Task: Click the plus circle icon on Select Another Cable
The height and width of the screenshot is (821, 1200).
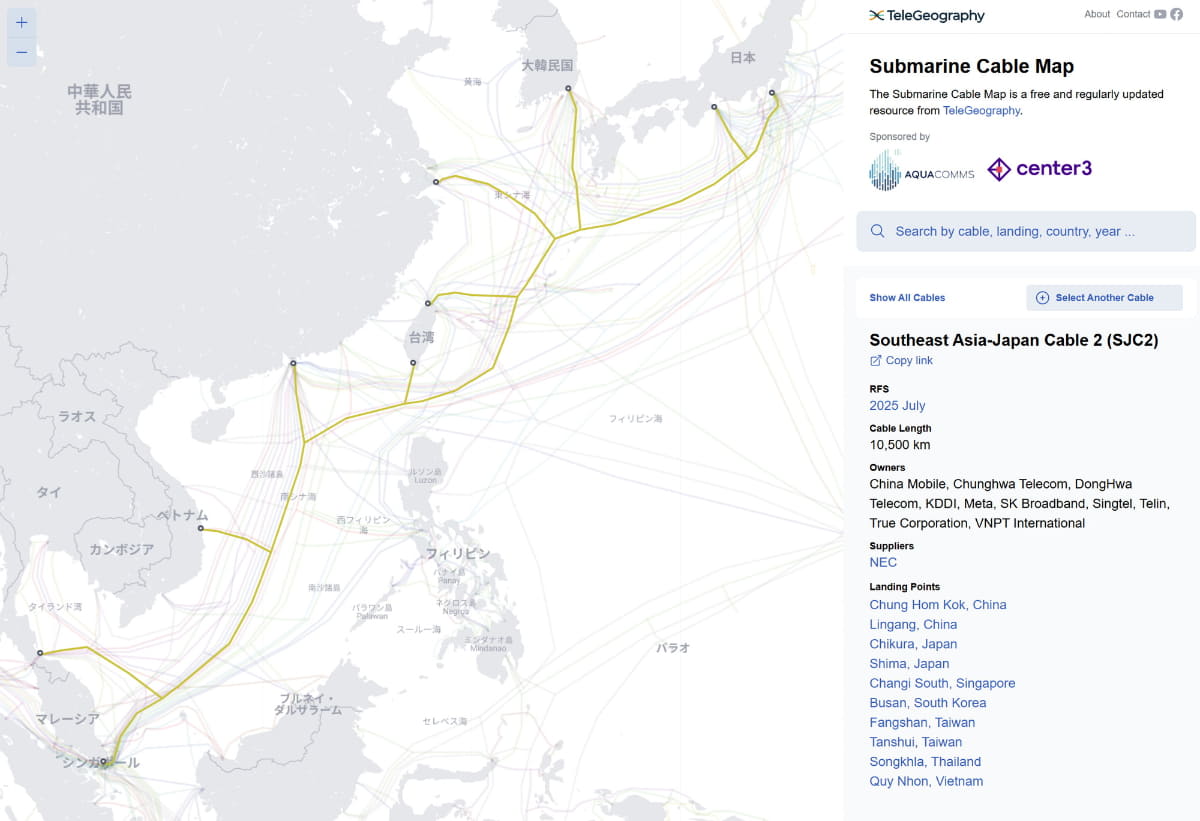Action: point(1042,297)
